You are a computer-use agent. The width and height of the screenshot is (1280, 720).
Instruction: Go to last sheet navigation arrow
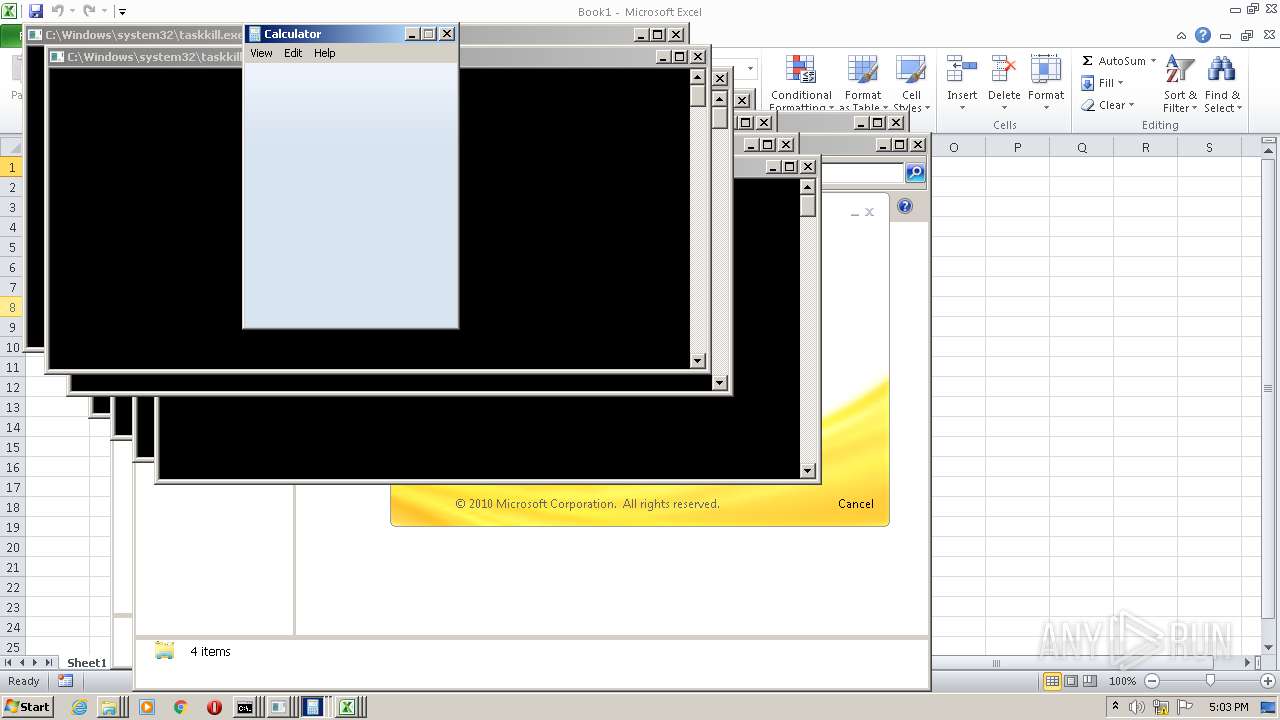pyautogui.click(x=49, y=662)
